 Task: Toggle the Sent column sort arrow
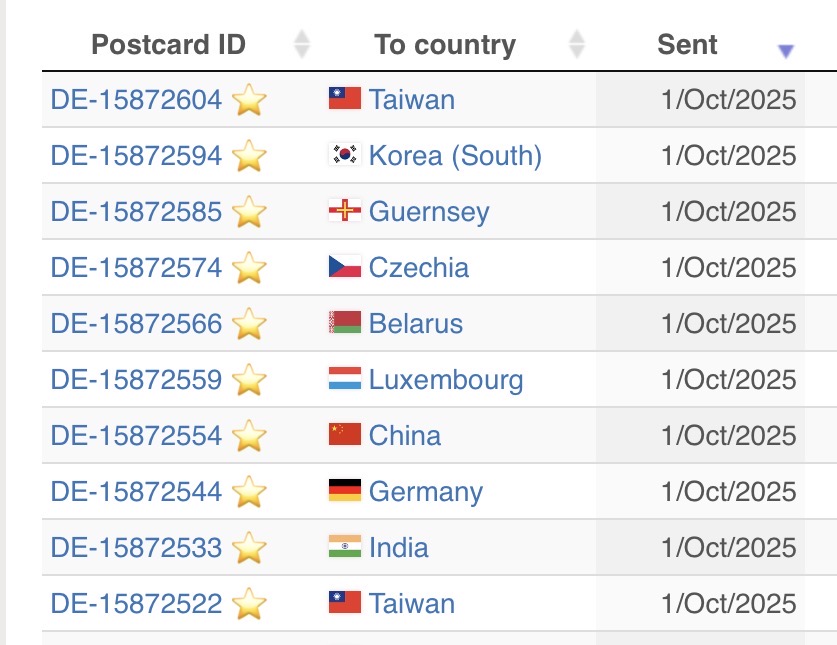pyautogui.click(x=786, y=51)
